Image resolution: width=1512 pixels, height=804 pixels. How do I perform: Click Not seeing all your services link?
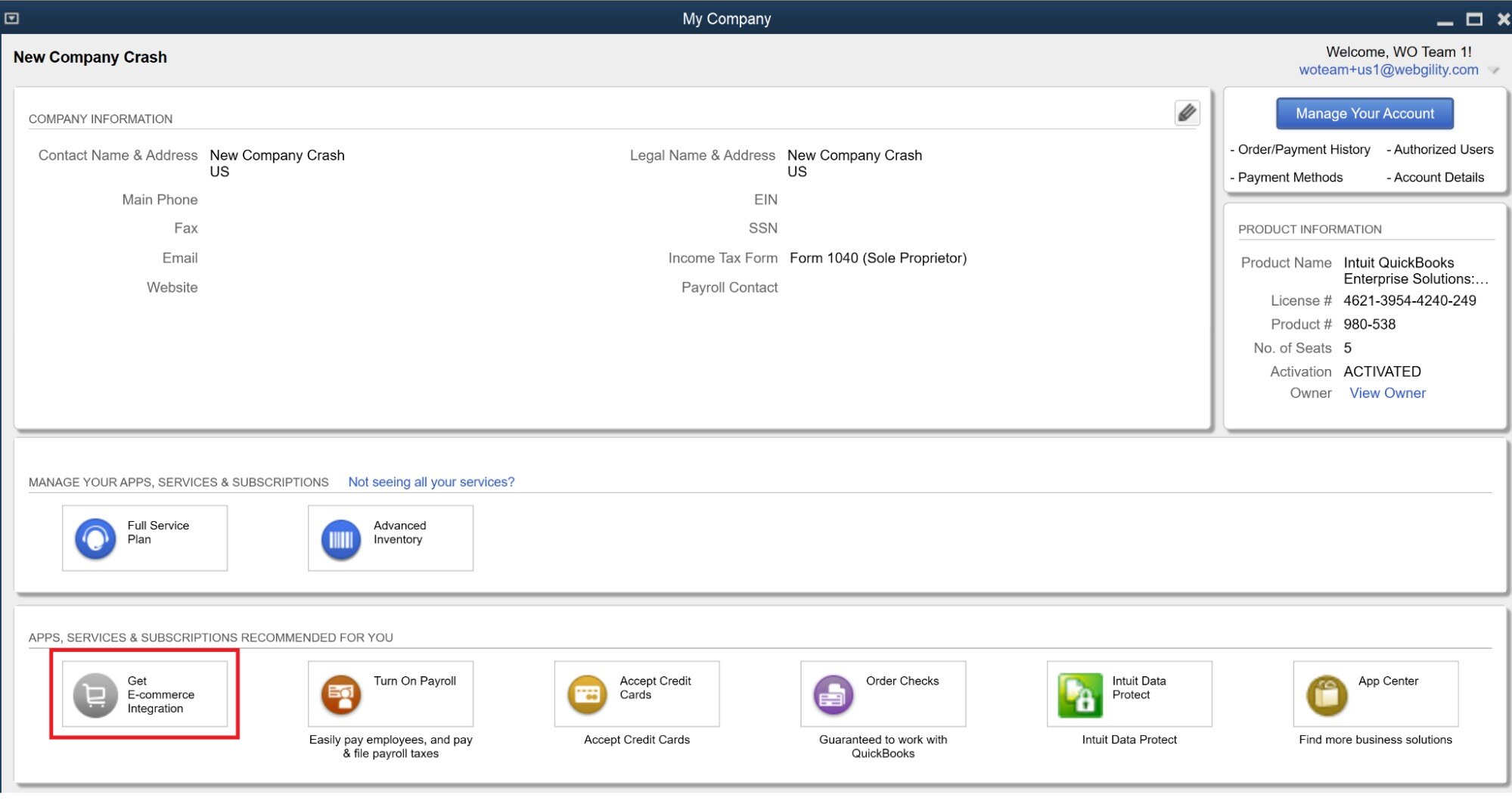(431, 482)
